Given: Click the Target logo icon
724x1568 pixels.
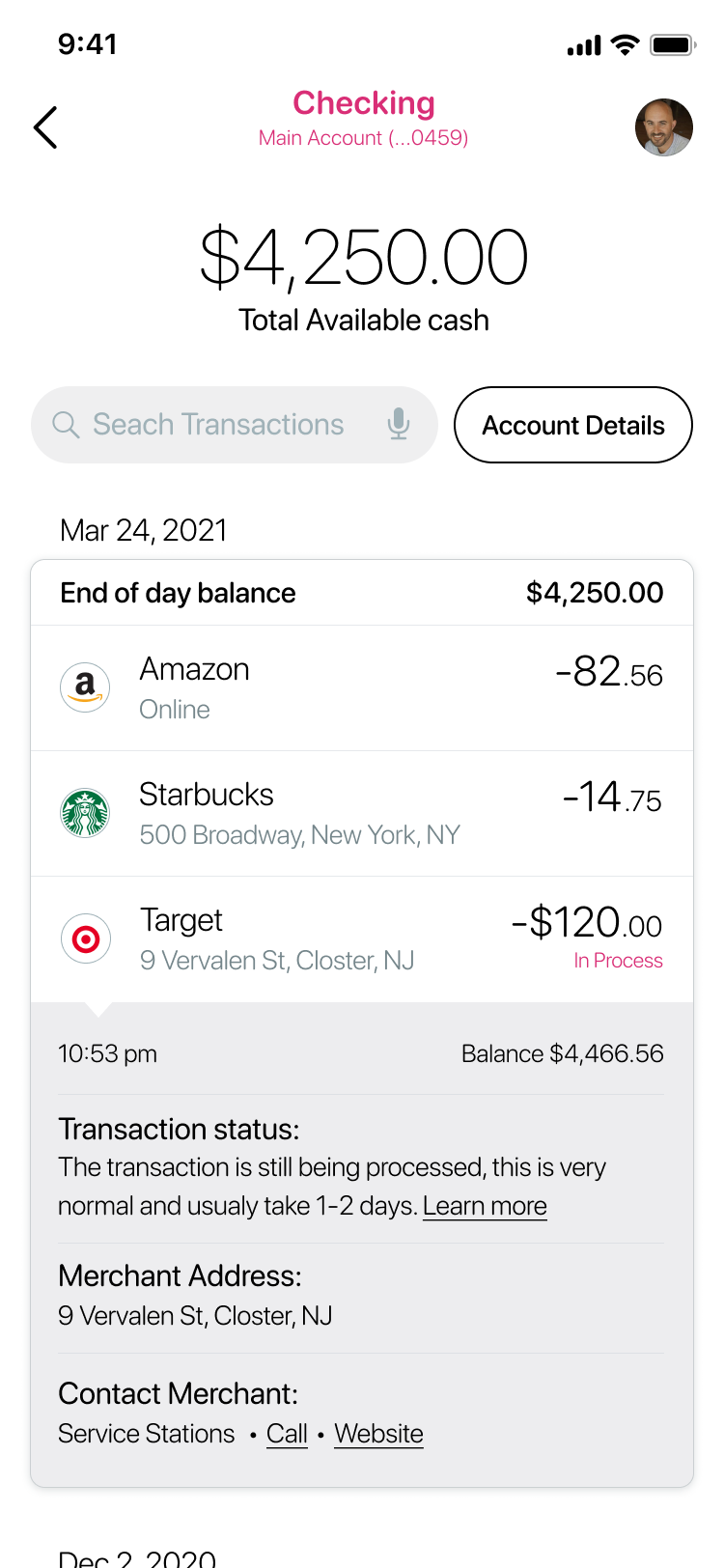Looking at the screenshot, I should tap(85, 938).
